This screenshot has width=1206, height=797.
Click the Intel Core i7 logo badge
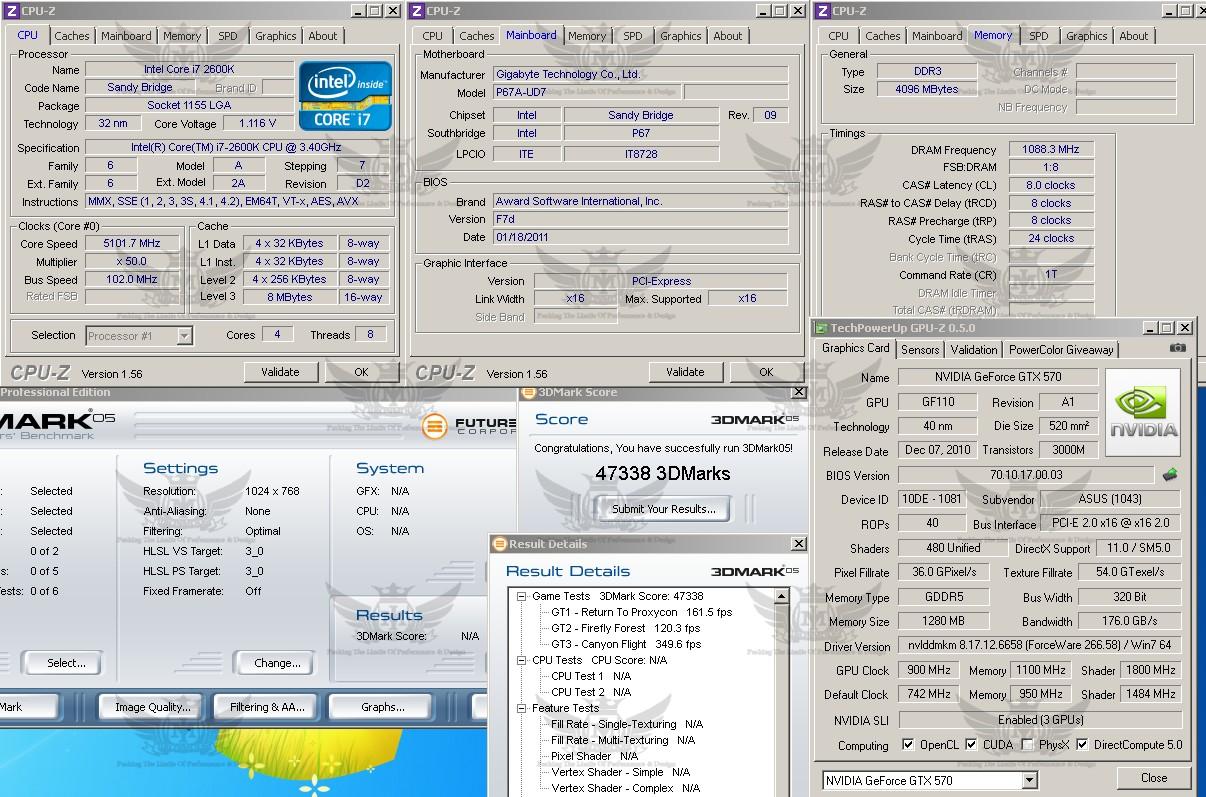(346, 97)
